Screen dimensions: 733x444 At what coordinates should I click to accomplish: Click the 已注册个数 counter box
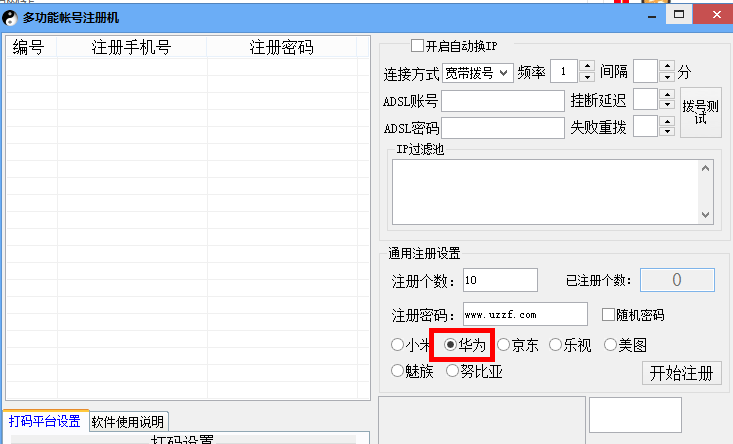click(677, 280)
